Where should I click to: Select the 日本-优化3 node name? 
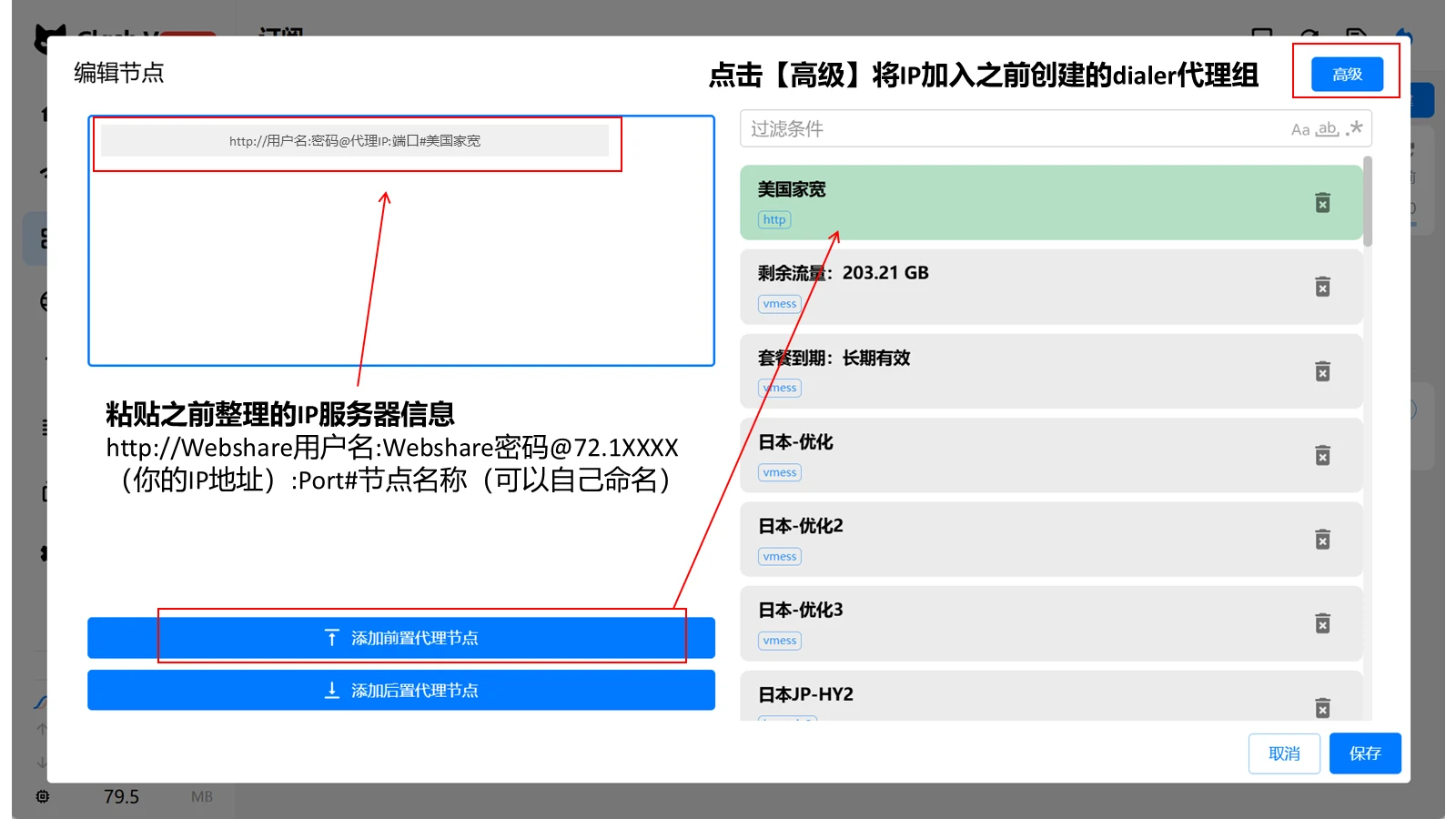coord(801,610)
